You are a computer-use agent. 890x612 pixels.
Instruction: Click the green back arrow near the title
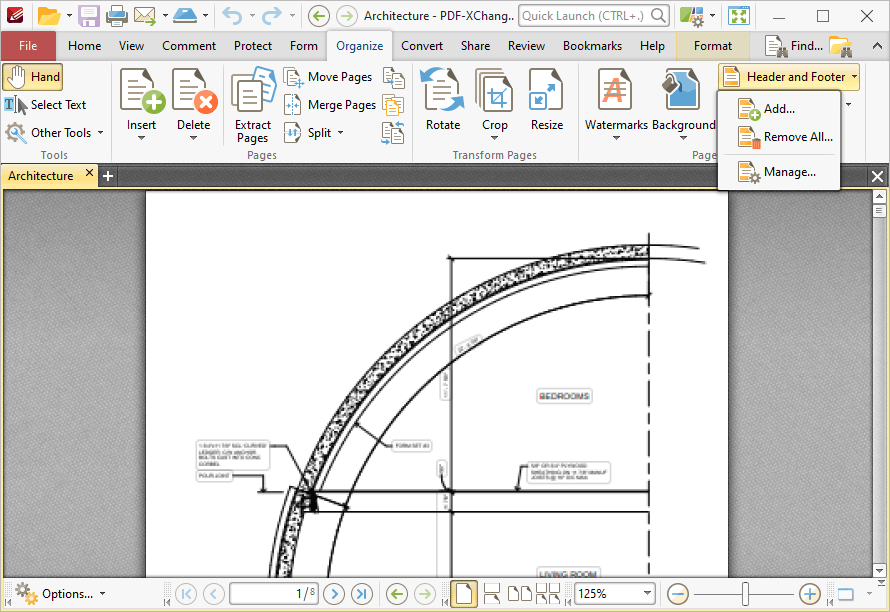318,16
